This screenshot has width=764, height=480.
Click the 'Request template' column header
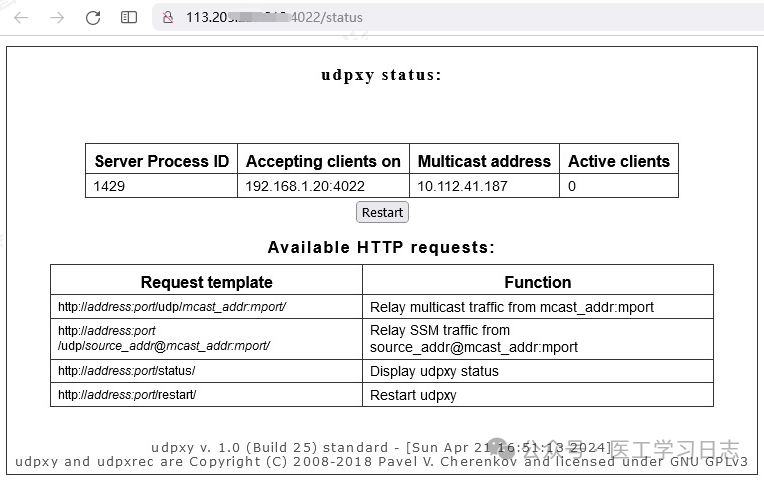[x=207, y=282]
